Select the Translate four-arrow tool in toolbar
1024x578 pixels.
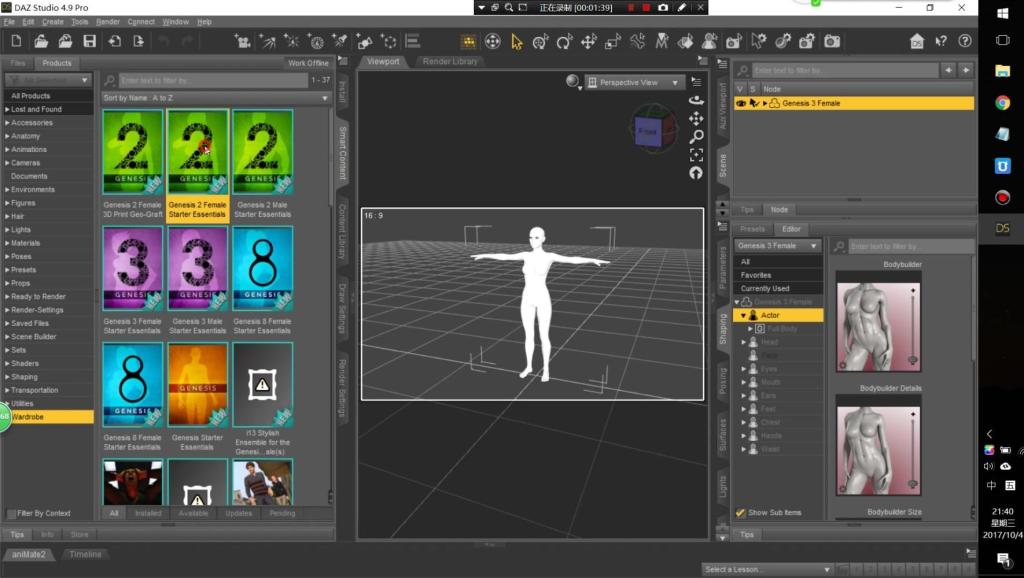(x=588, y=42)
